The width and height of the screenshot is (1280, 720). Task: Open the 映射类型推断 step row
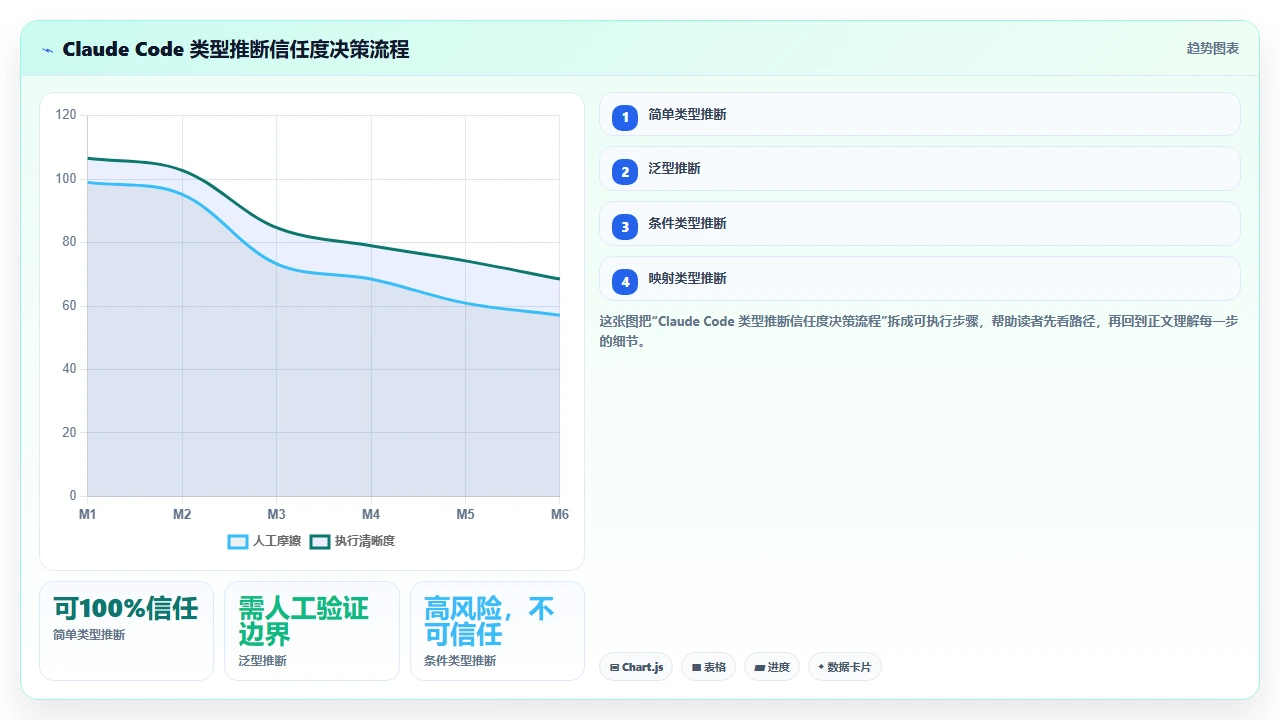coord(919,278)
